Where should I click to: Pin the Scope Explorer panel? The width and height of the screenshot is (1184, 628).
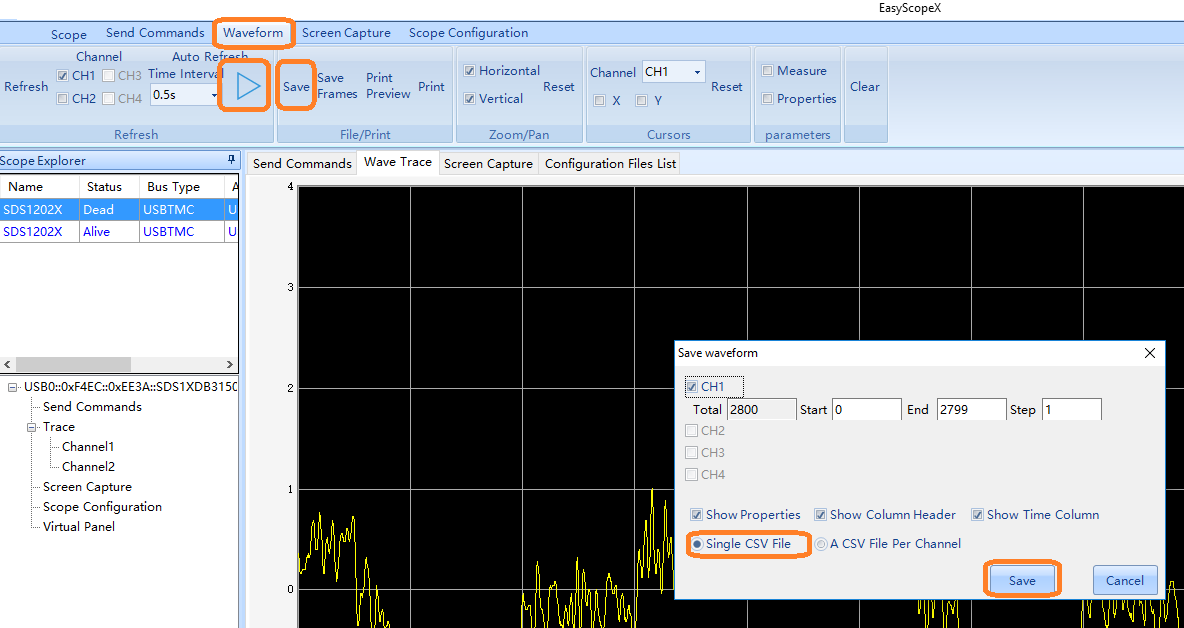pos(232,161)
